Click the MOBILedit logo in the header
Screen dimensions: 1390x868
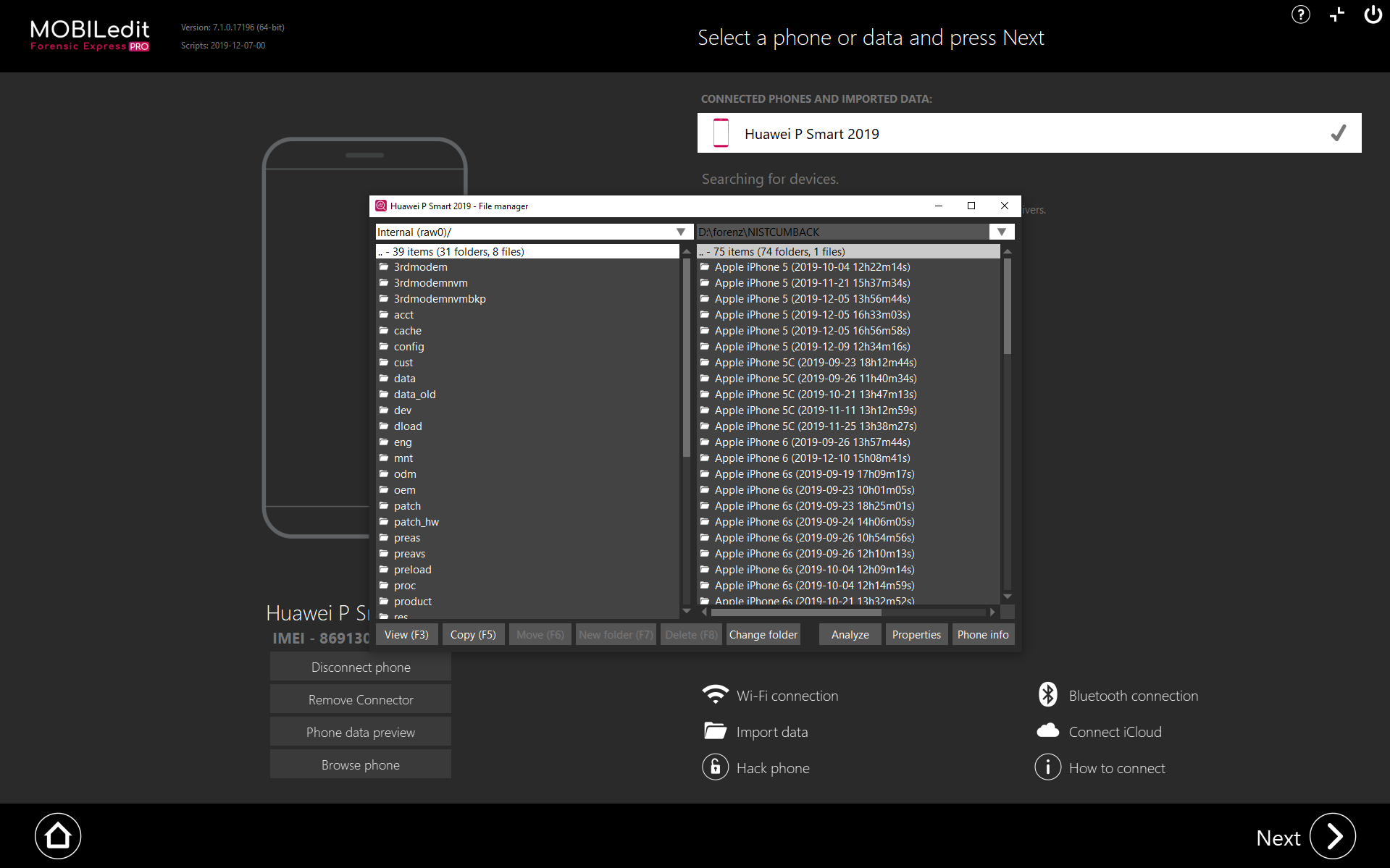coord(90,35)
